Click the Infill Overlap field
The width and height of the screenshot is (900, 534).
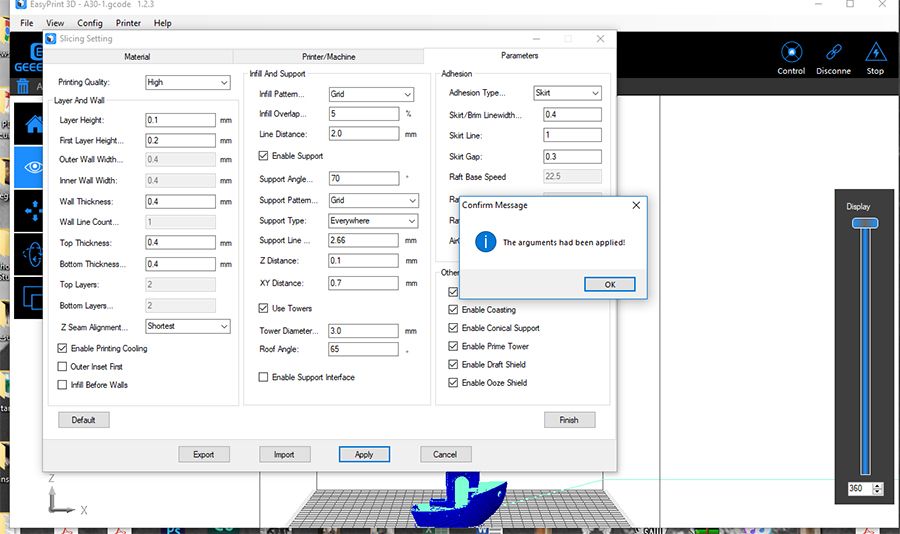tap(363, 114)
